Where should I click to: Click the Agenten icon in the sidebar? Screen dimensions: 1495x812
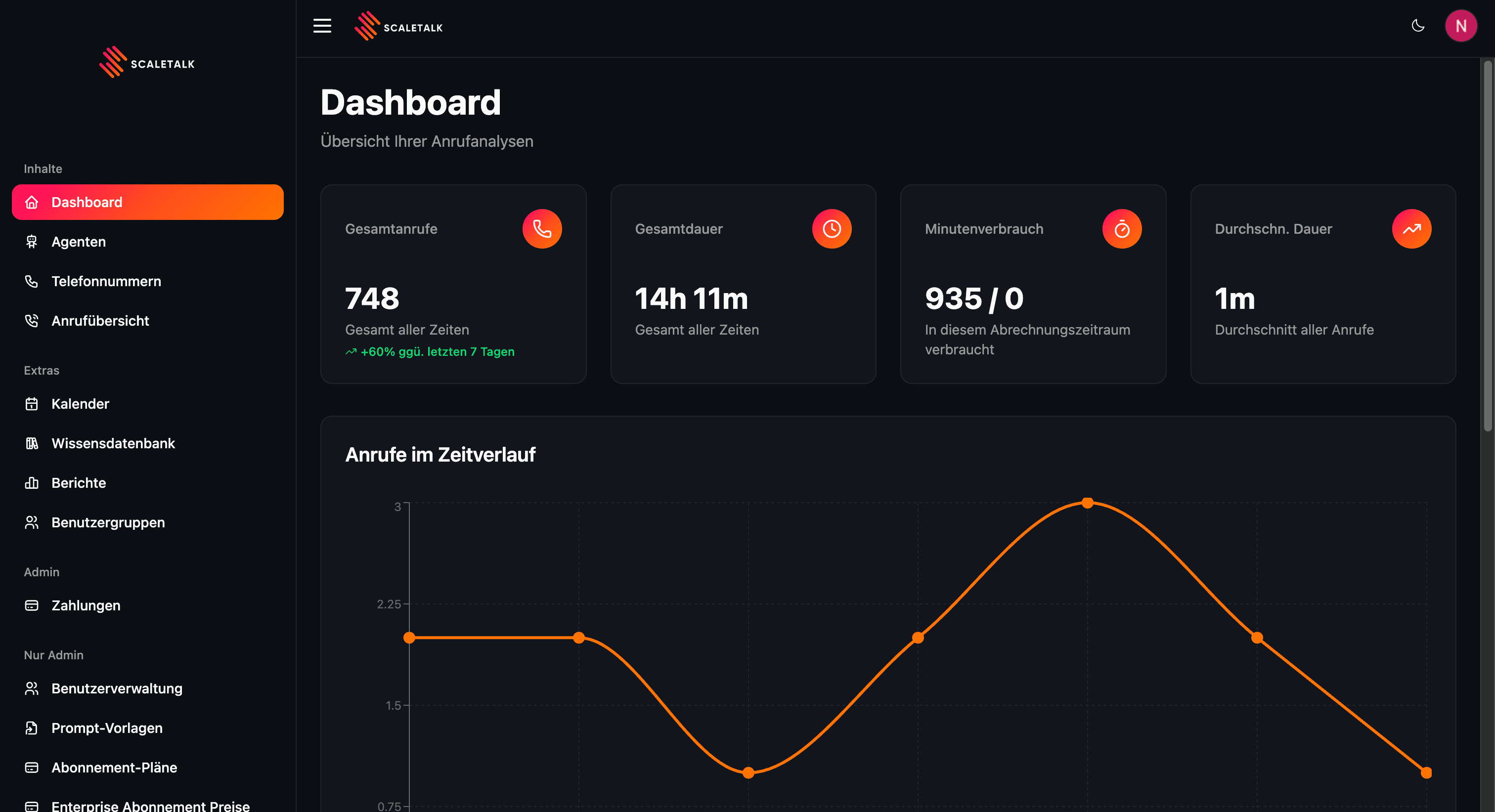click(x=32, y=241)
